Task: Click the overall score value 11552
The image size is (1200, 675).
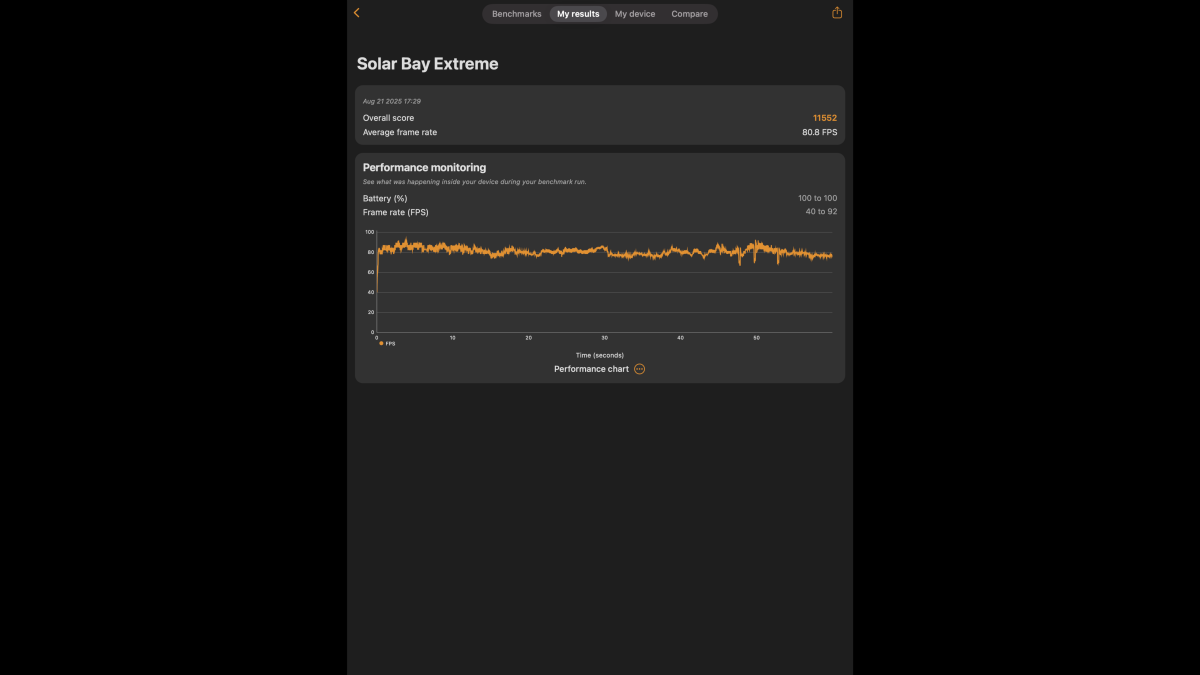Action: point(825,118)
